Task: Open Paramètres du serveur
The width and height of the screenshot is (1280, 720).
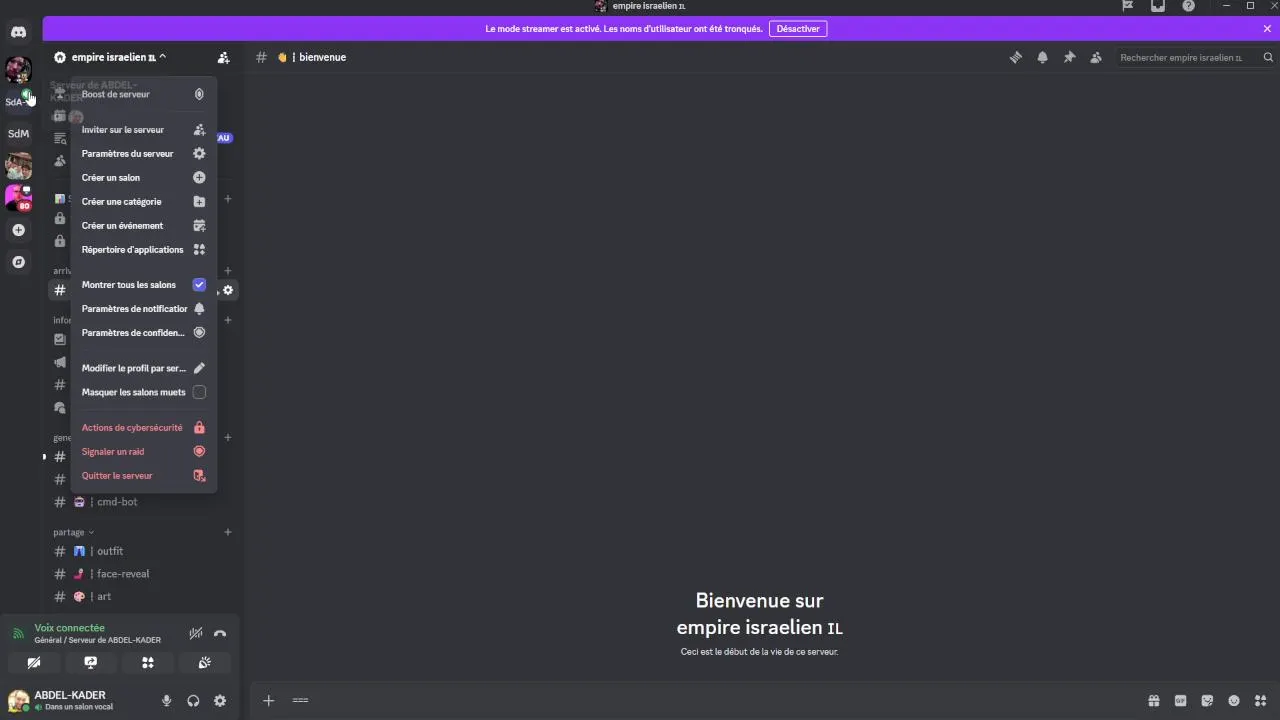Action: tap(143, 154)
